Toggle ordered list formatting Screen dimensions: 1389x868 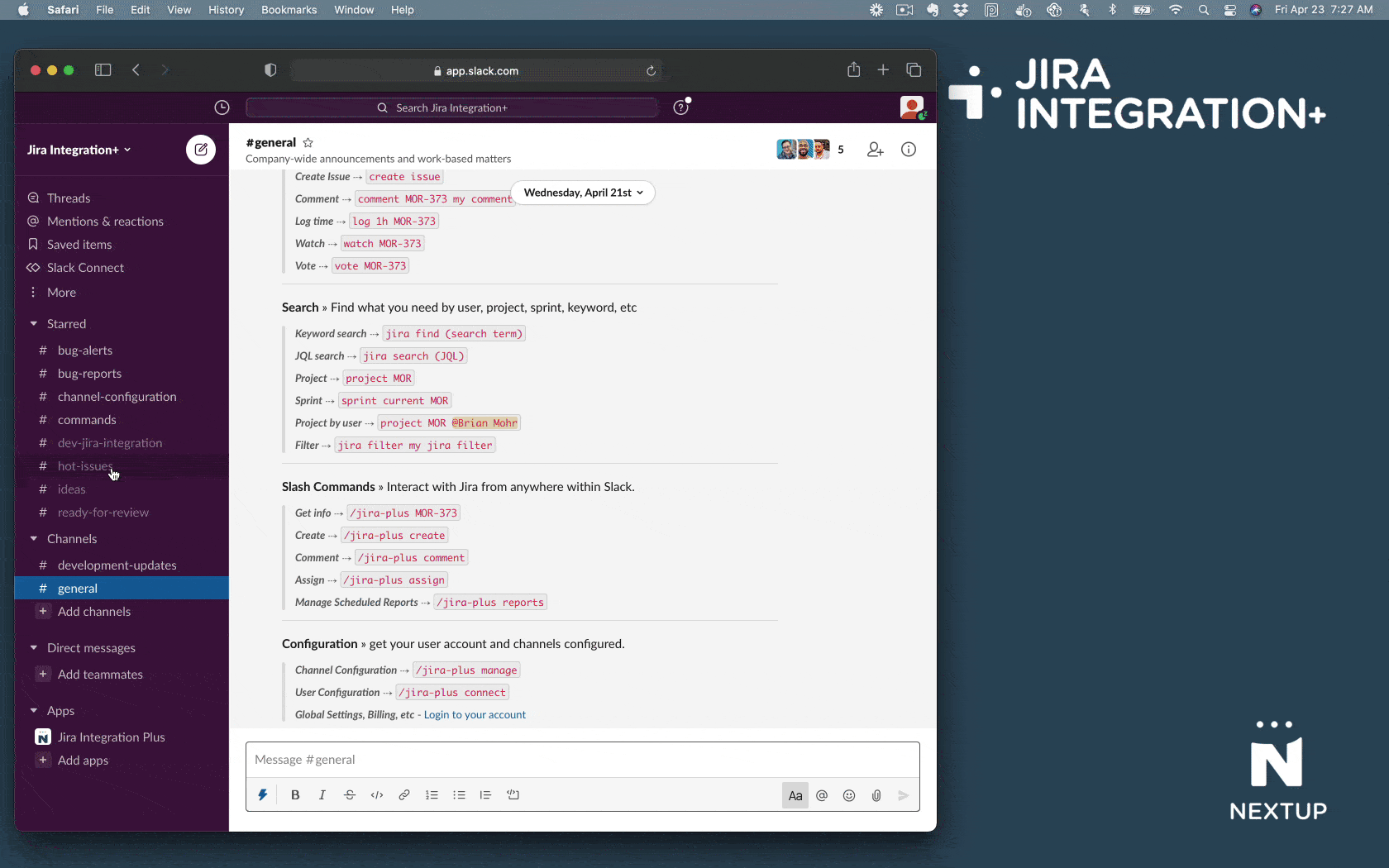(x=432, y=795)
